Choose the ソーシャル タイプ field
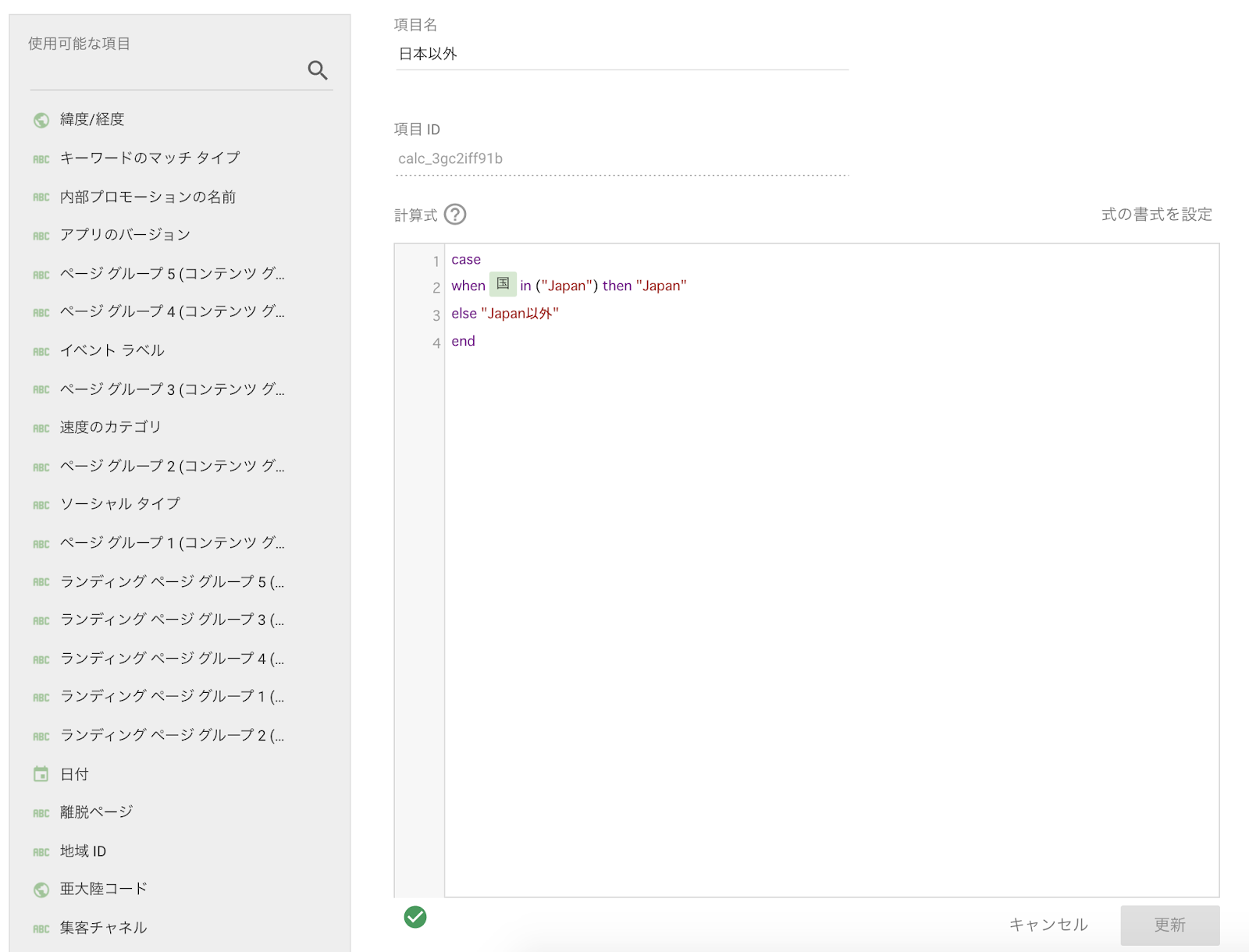The width and height of the screenshot is (1249, 952). 120,504
